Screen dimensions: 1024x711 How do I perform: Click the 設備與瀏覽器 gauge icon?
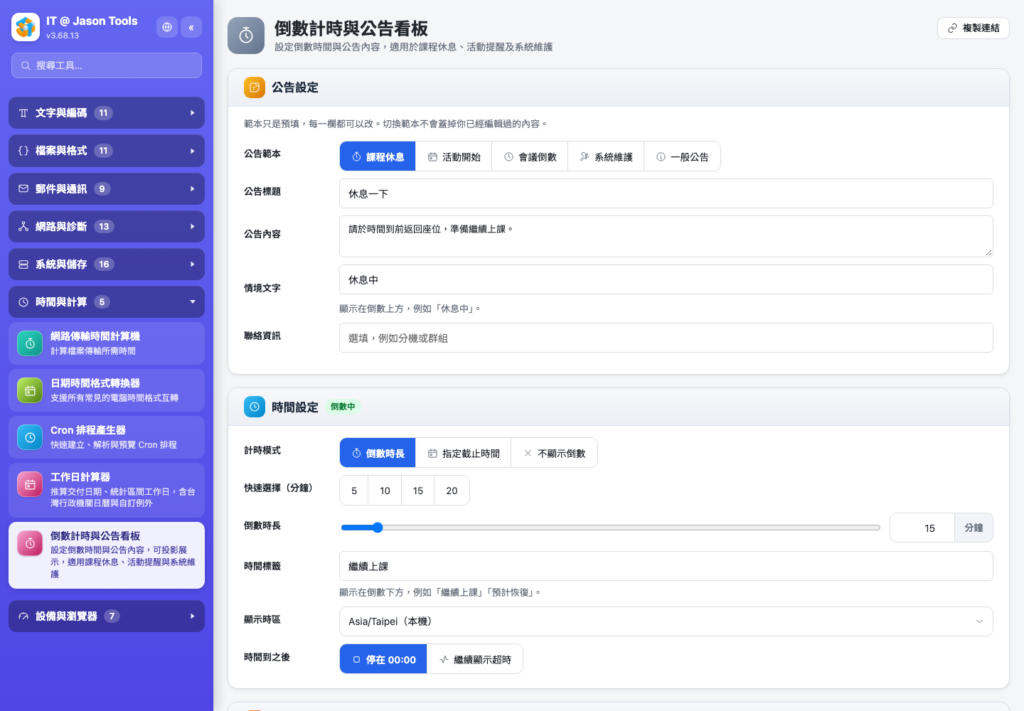click(x=24, y=616)
